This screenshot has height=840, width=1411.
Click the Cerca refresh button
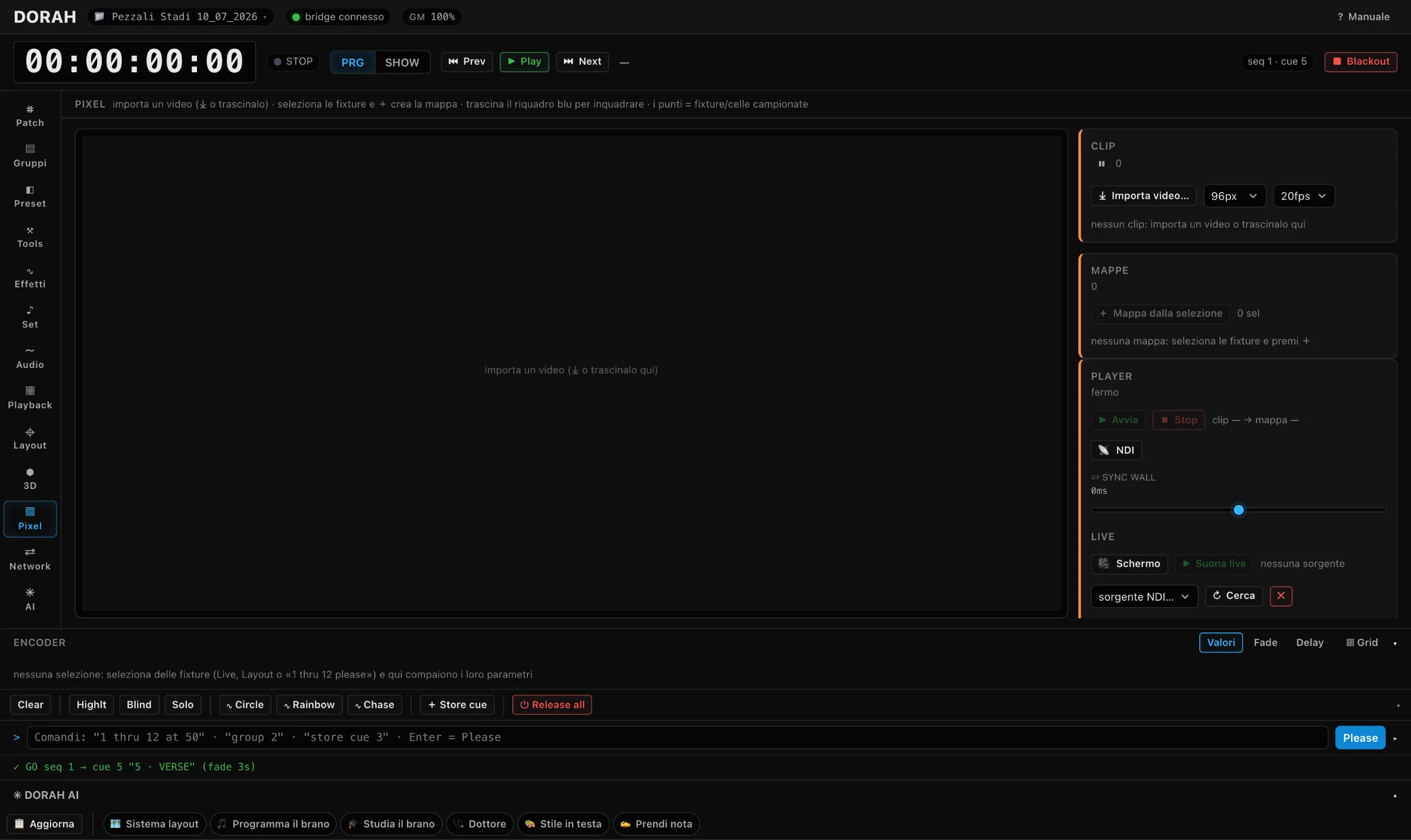[x=1233, y=596]
